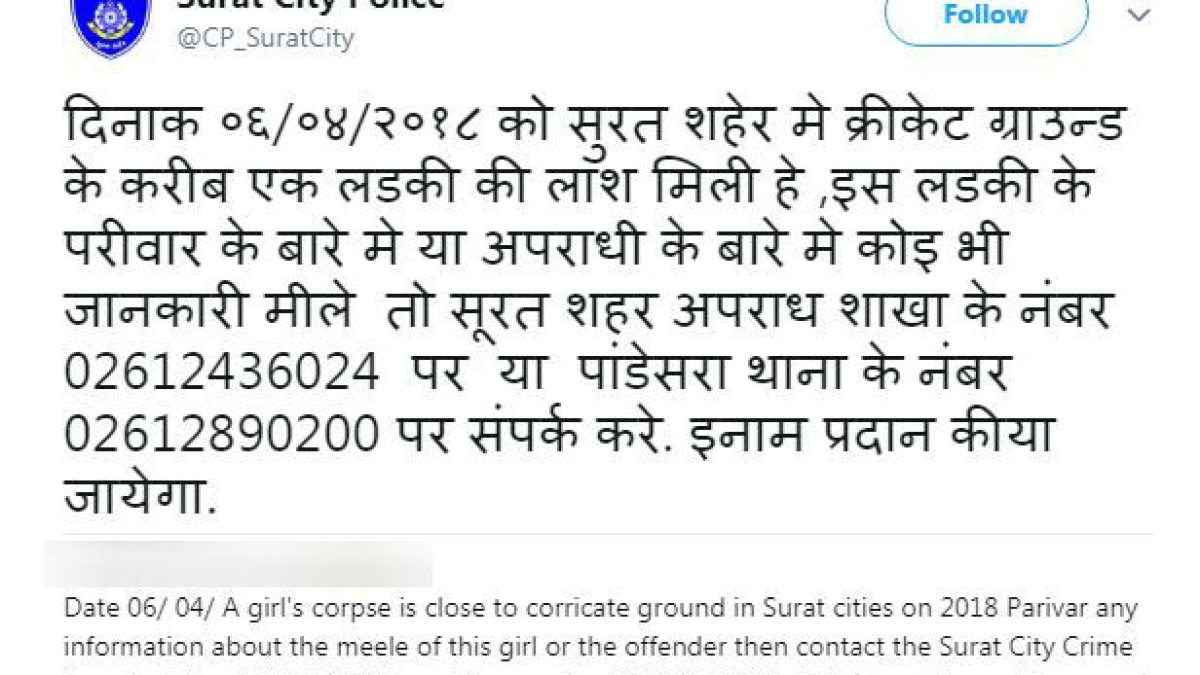Select the phone number 02612436024
The width and height of the screenshot is (1200, 675).
pyautogui.click(x=222, y=373)
